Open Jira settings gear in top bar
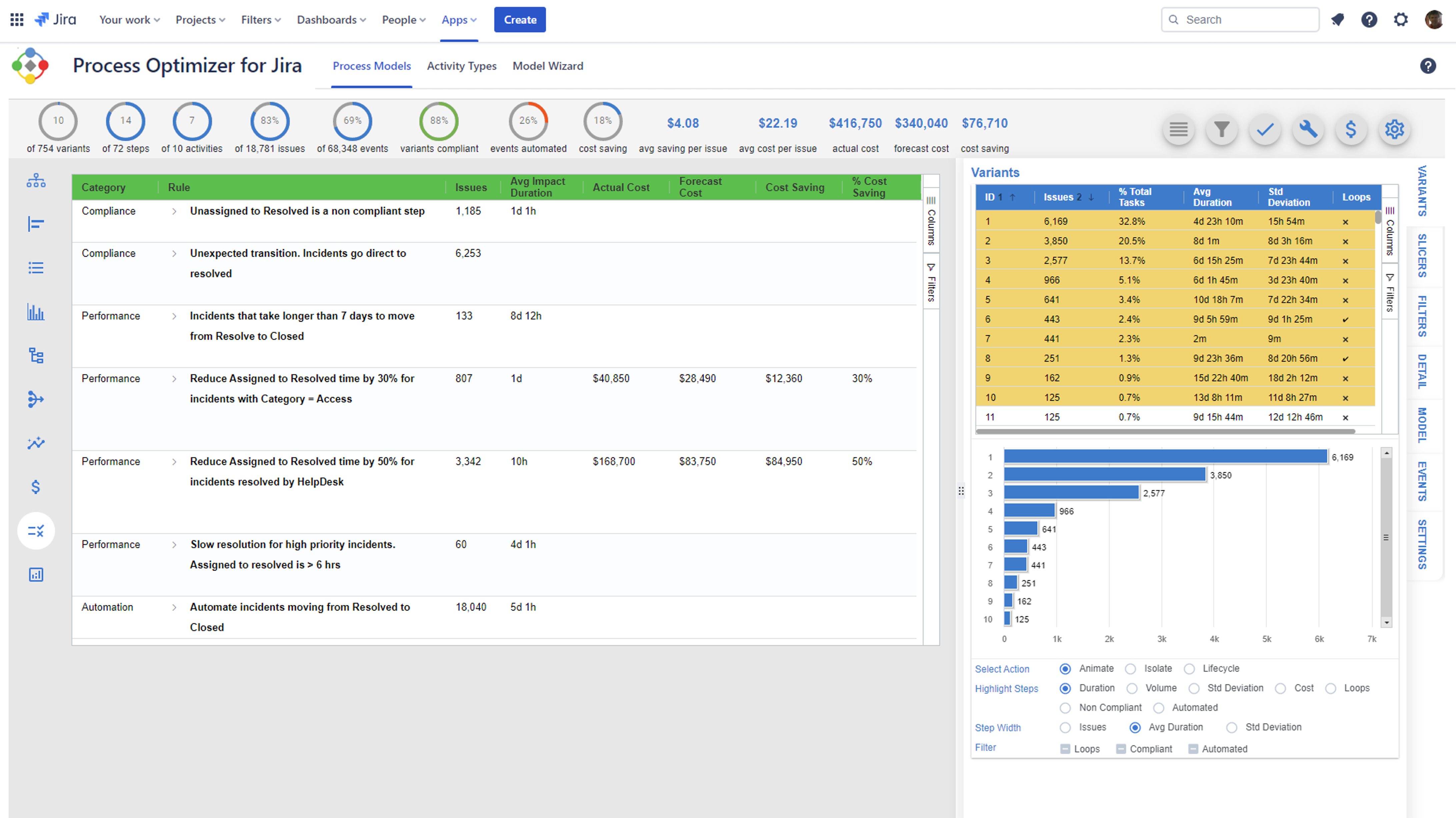The image size is (1456, 818). tap(1401, 20)
